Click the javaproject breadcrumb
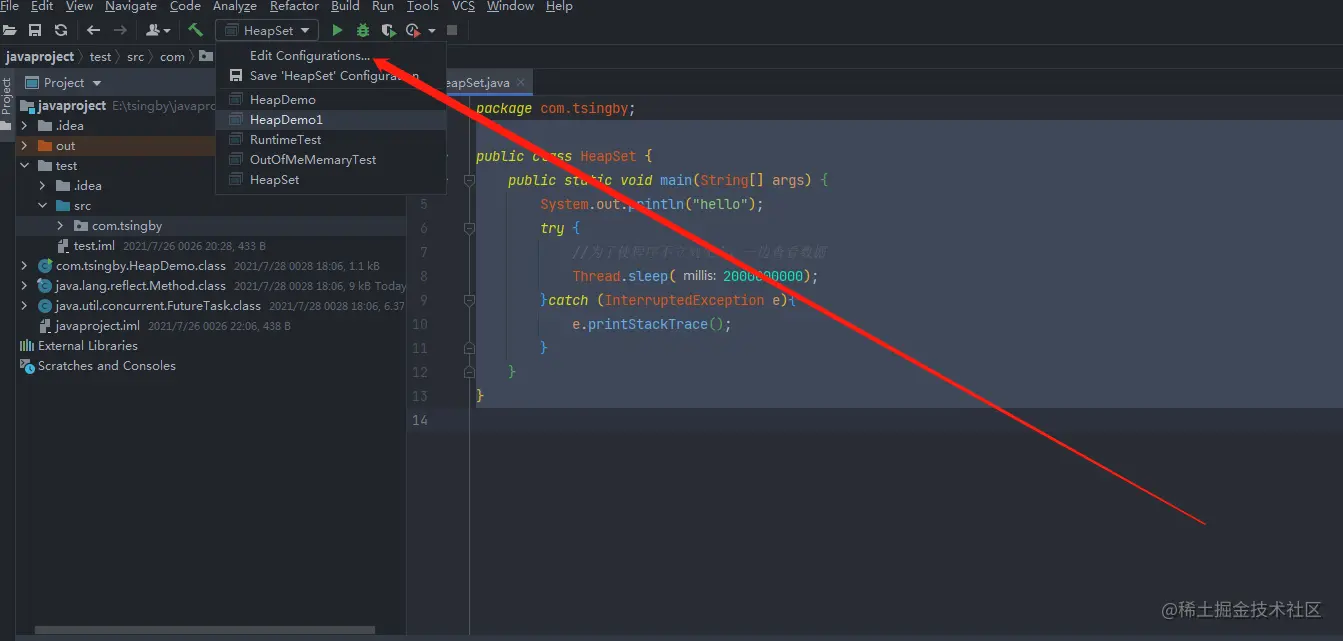 click(40, 57)
